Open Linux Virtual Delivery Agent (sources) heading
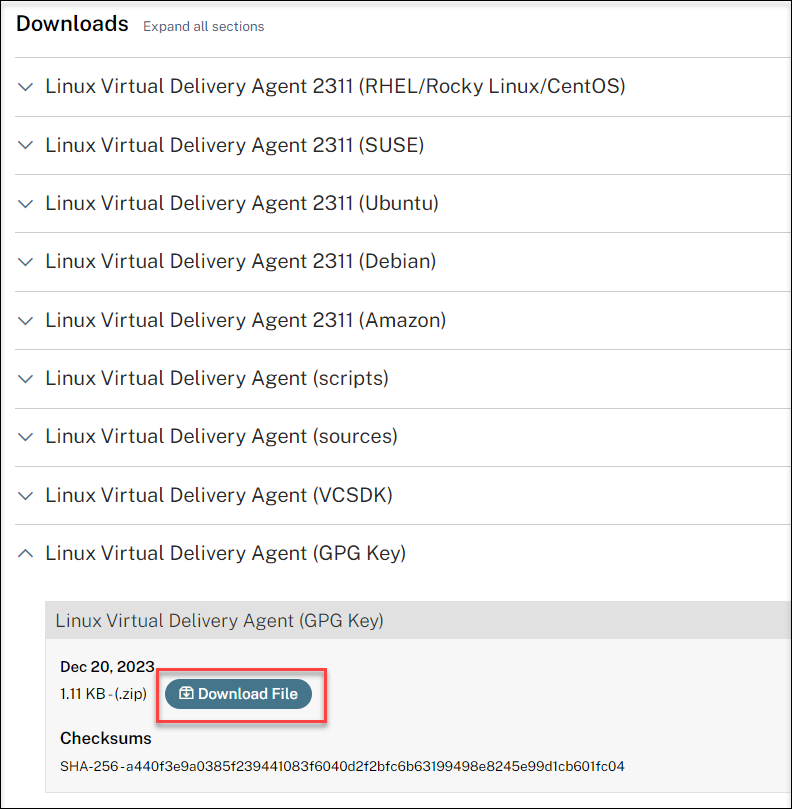 click(221, 436)
